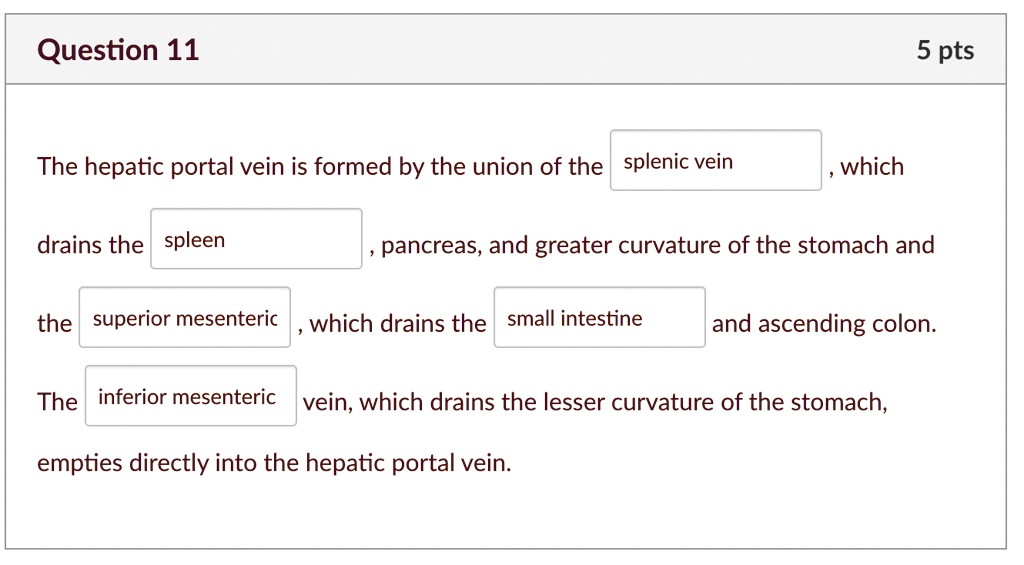Click the "Question 11" heading
This screenshot has height=565, width=1024.
[x=118, y=50]
